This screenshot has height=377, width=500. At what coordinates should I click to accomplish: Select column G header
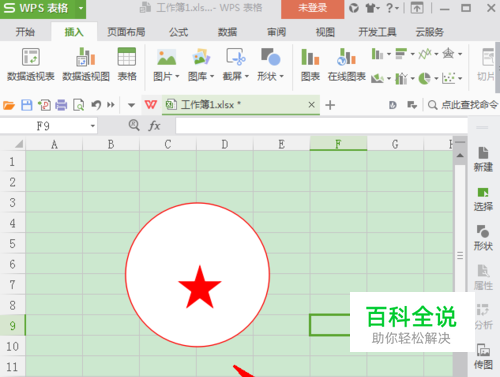(395, 144)
